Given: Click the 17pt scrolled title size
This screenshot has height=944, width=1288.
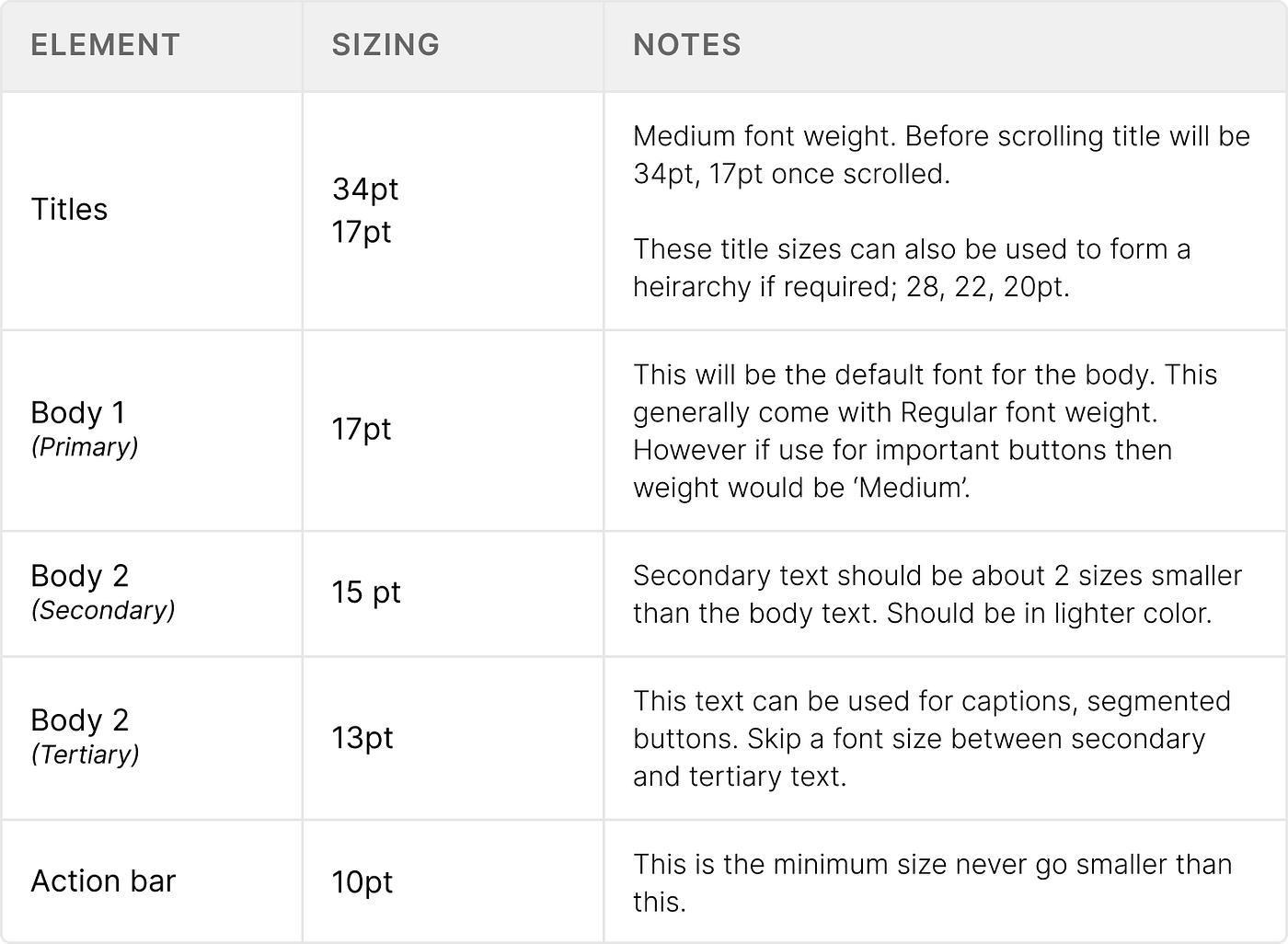Looking at the screenshot, I should [x=362, y=232].
